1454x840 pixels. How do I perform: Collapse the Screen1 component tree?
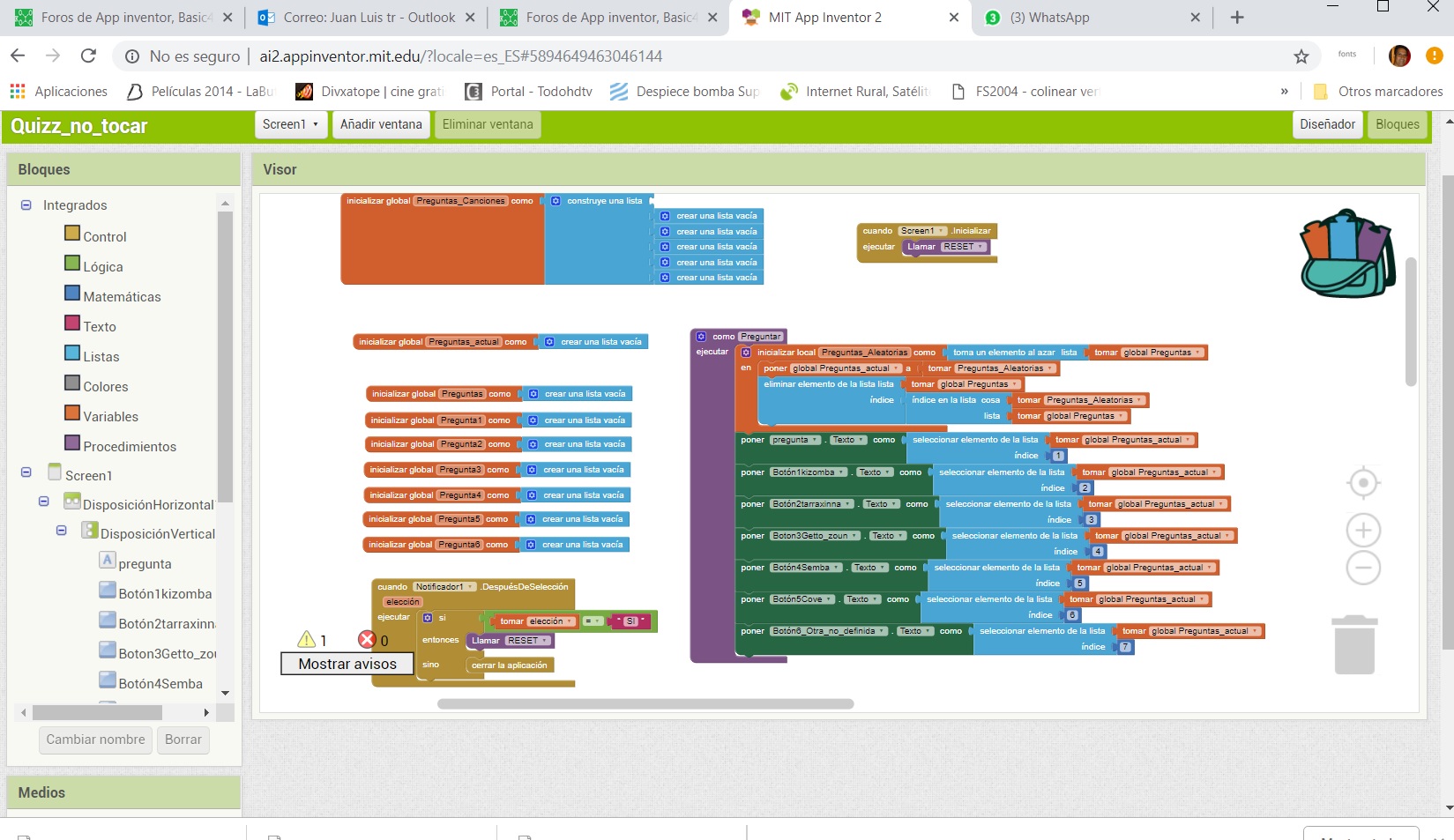click(26, 472)
